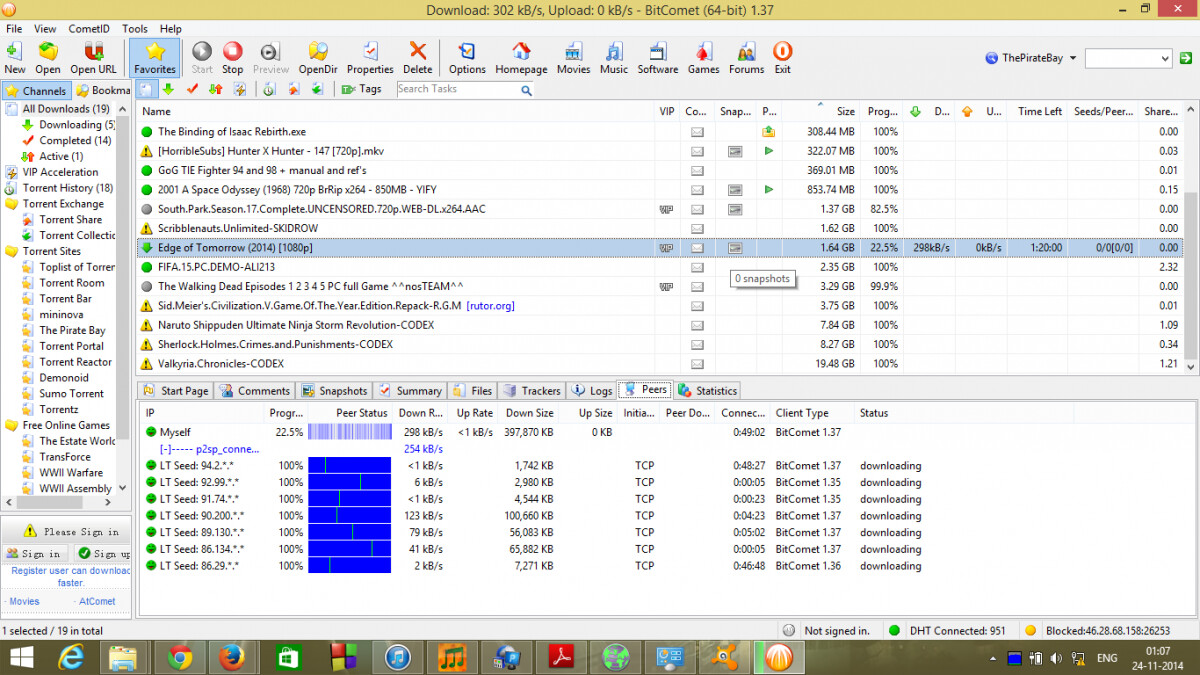
Task: Click the Search Tasks input field
Action: [457, 89]
